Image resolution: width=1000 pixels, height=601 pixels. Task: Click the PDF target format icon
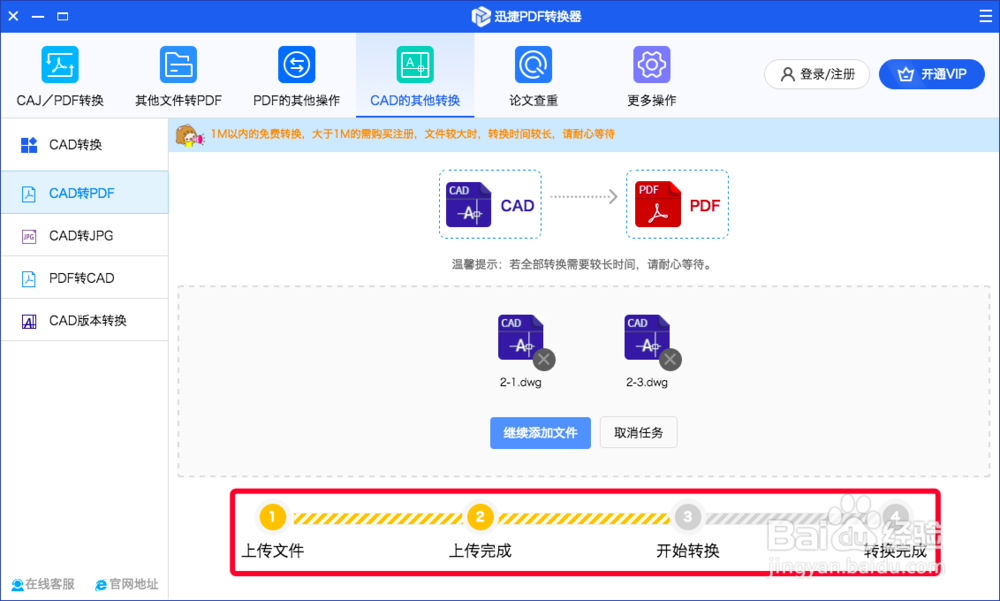click(677, 204)
